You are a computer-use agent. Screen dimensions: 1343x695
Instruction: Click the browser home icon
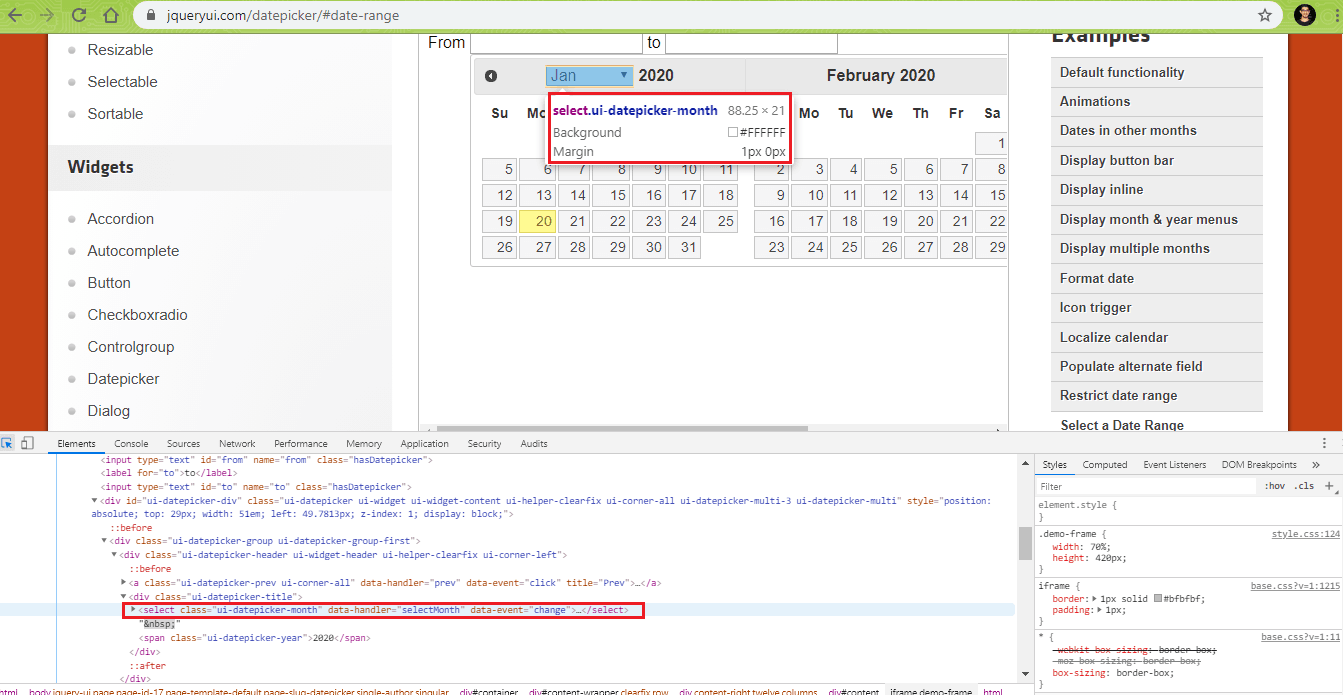click(x=110, y=15)
